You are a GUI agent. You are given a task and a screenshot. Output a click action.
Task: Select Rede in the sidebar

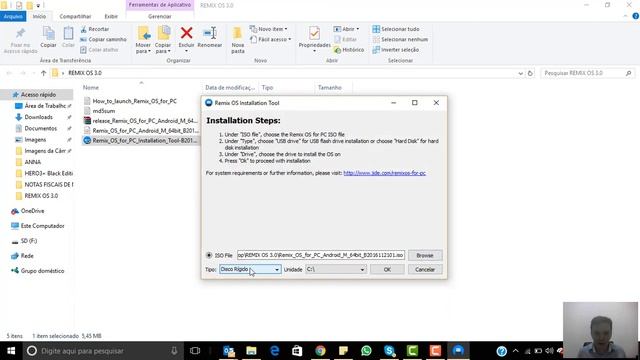click(27, 256)
